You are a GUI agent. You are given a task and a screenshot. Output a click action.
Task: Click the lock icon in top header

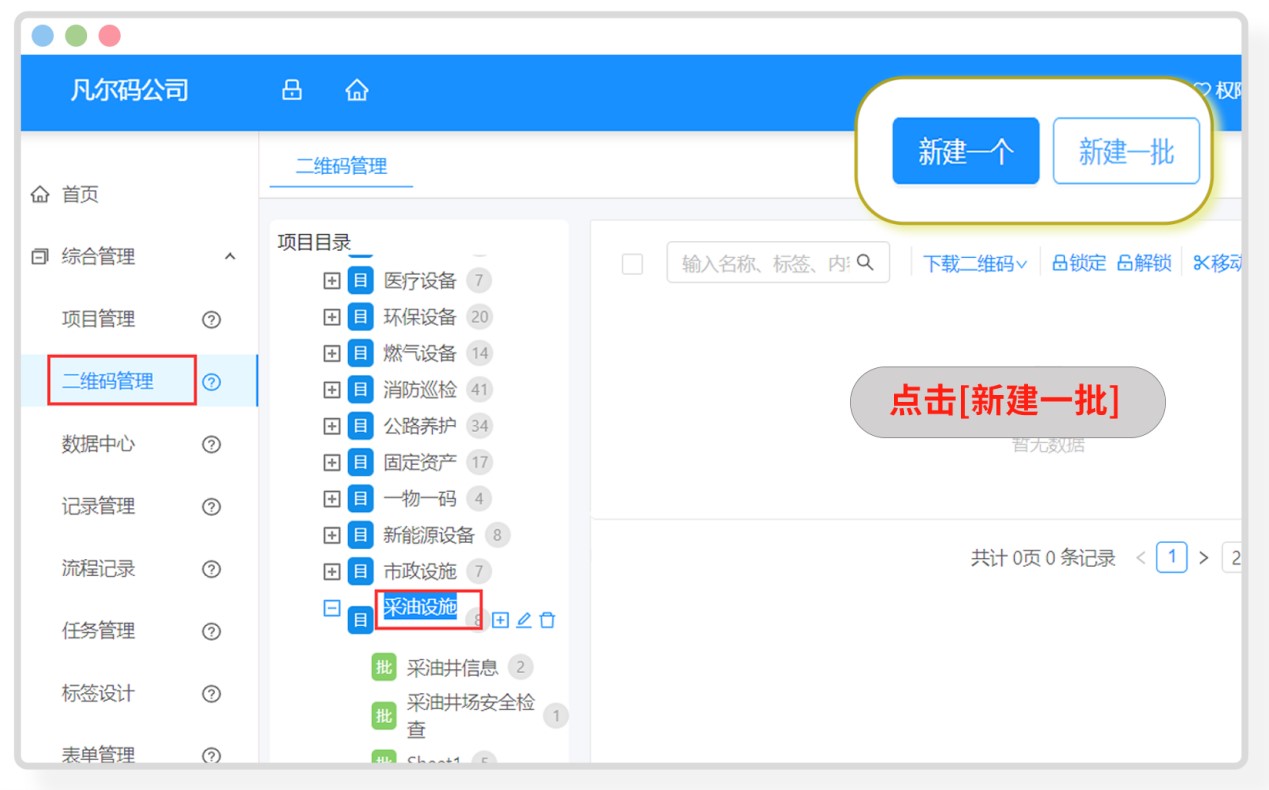[x=292, y=91]
